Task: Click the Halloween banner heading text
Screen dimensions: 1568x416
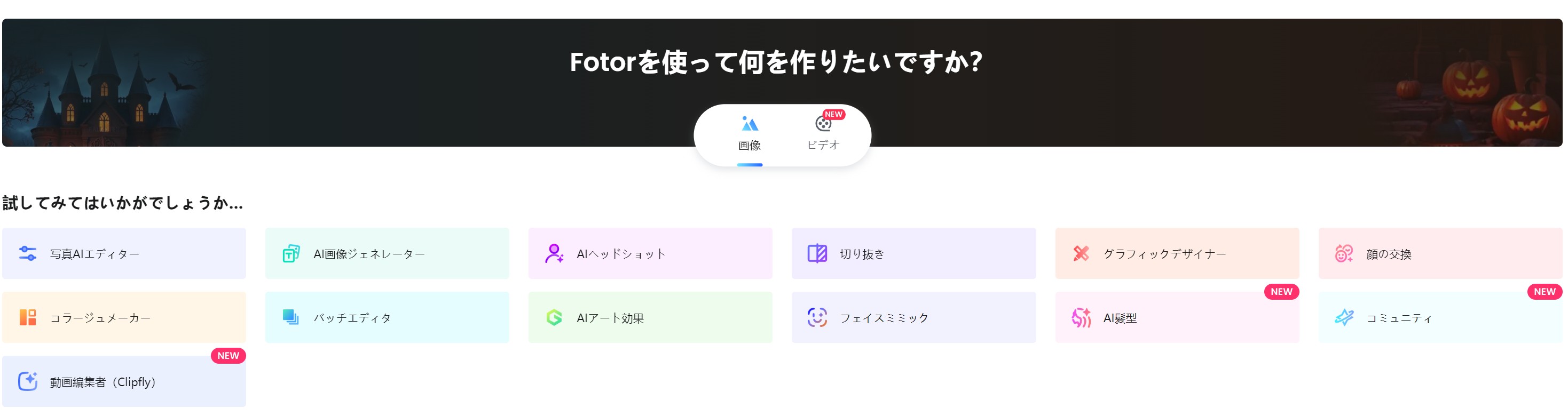Action: pyautogui.click(x=776, y=62)
